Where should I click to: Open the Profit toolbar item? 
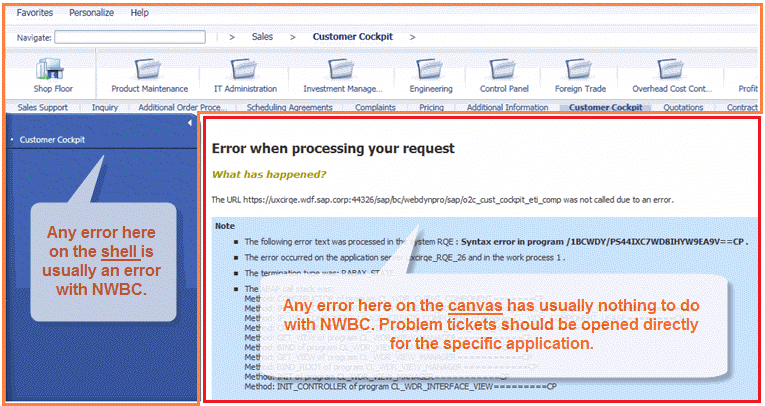tap(748, 88)
